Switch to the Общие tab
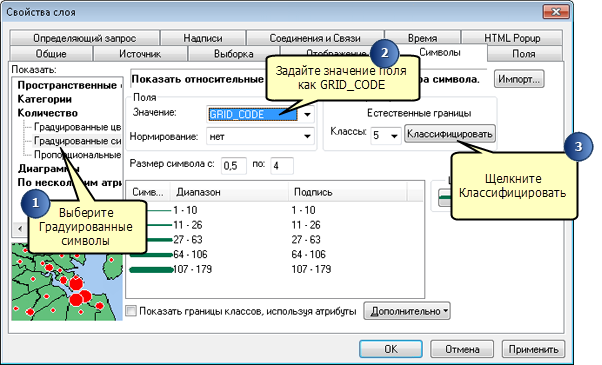This screenshot has height=365, width=602. pos(51,54)
